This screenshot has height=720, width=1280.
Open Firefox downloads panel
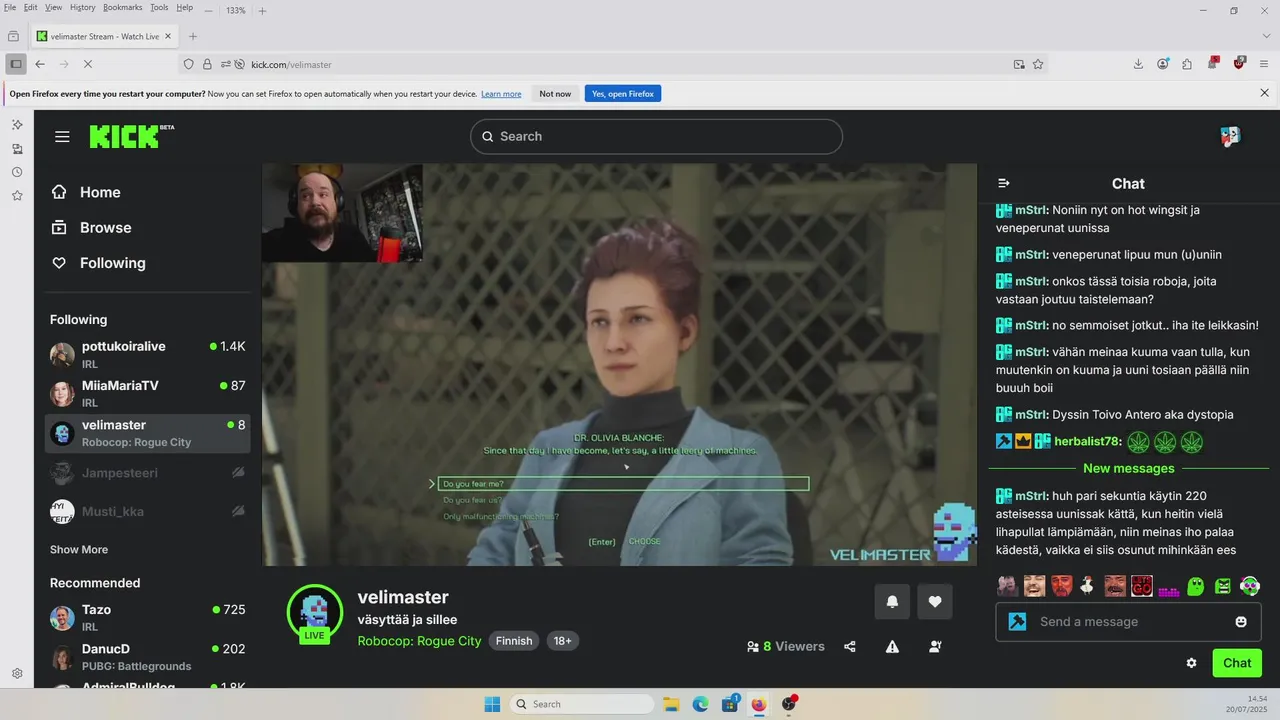1138,64
